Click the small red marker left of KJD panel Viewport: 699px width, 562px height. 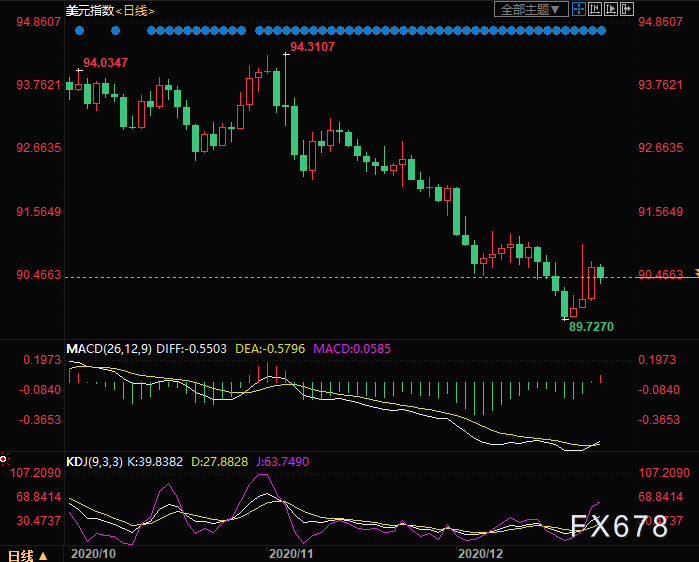coord(3,459)
